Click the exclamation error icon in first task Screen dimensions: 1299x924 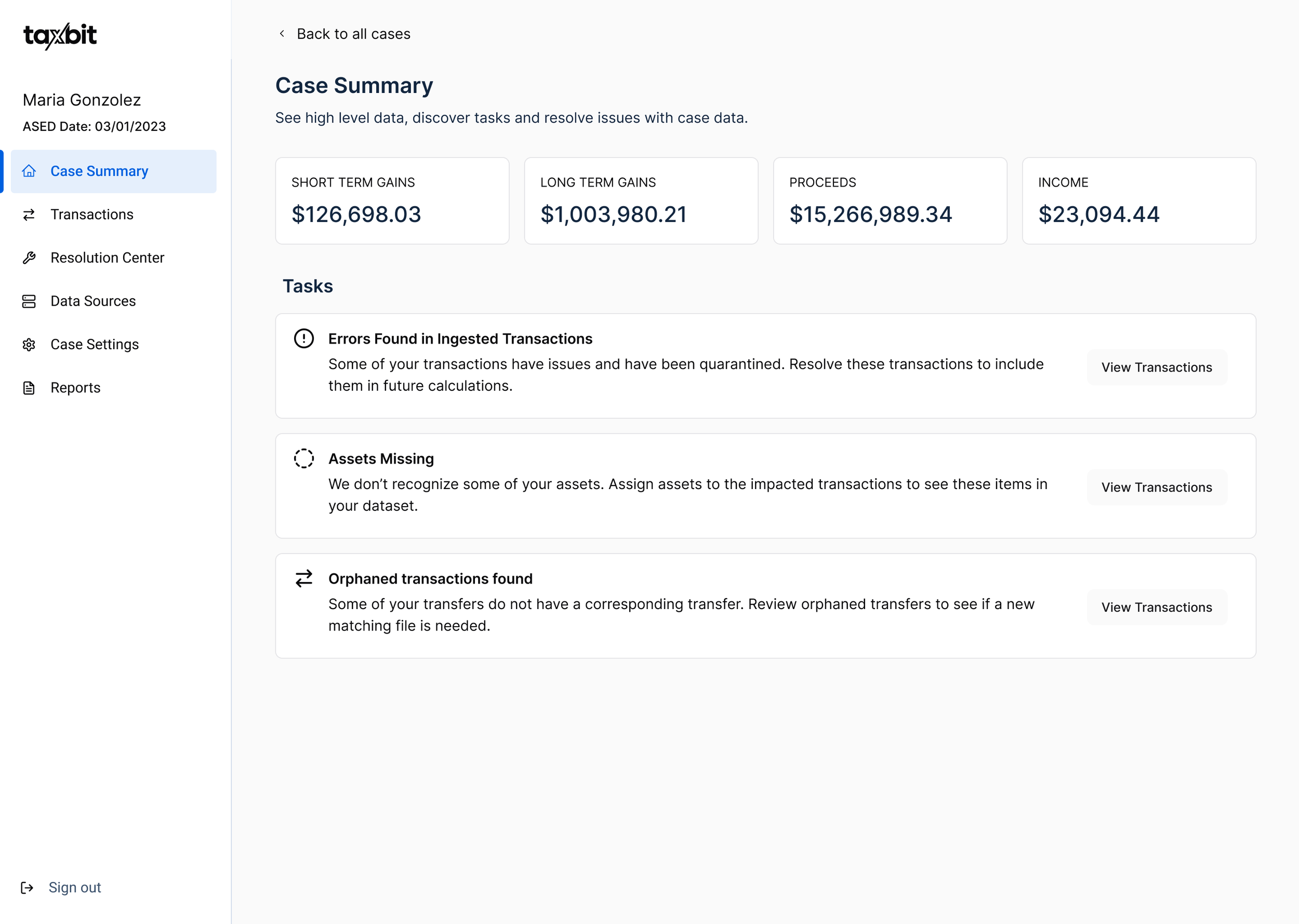304,338
